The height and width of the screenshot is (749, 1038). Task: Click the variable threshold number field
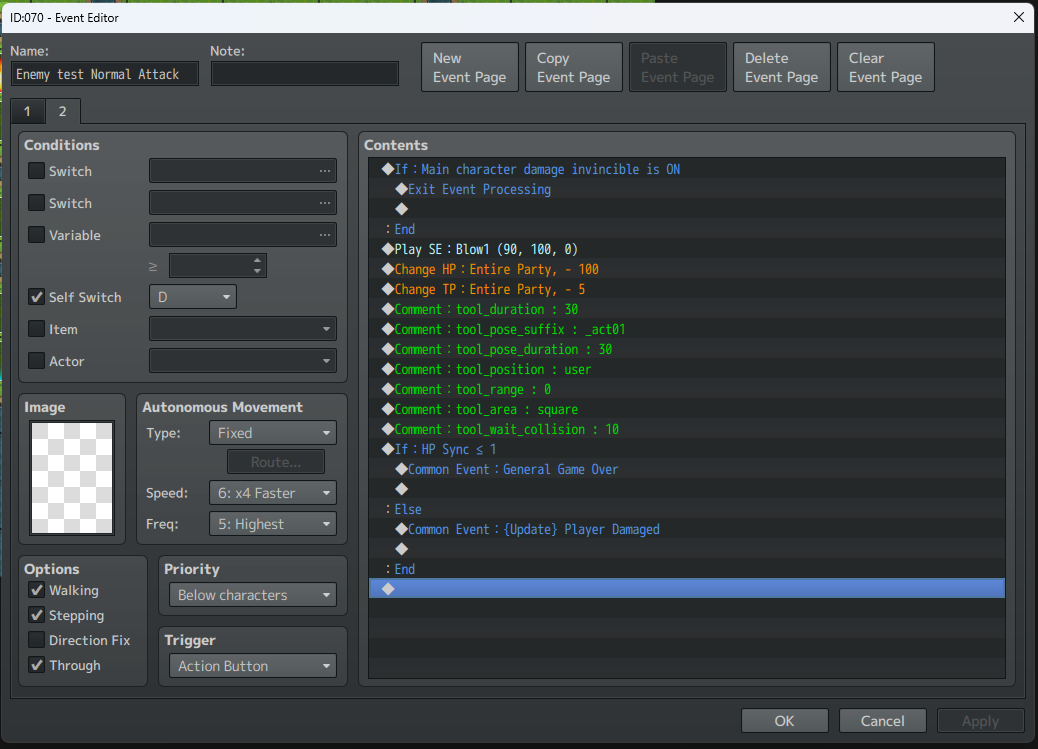tap(211, 266)
